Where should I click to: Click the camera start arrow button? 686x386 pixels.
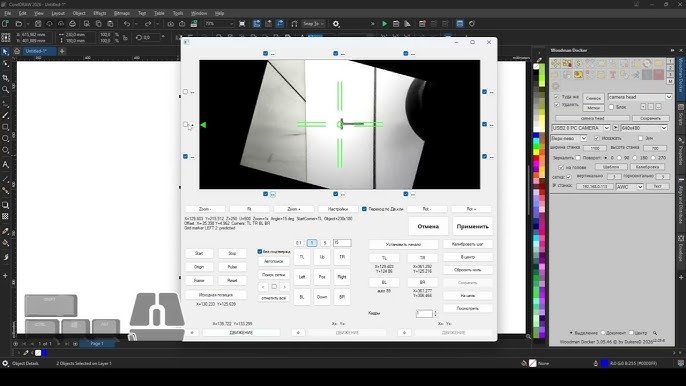[x=615, y=128]
